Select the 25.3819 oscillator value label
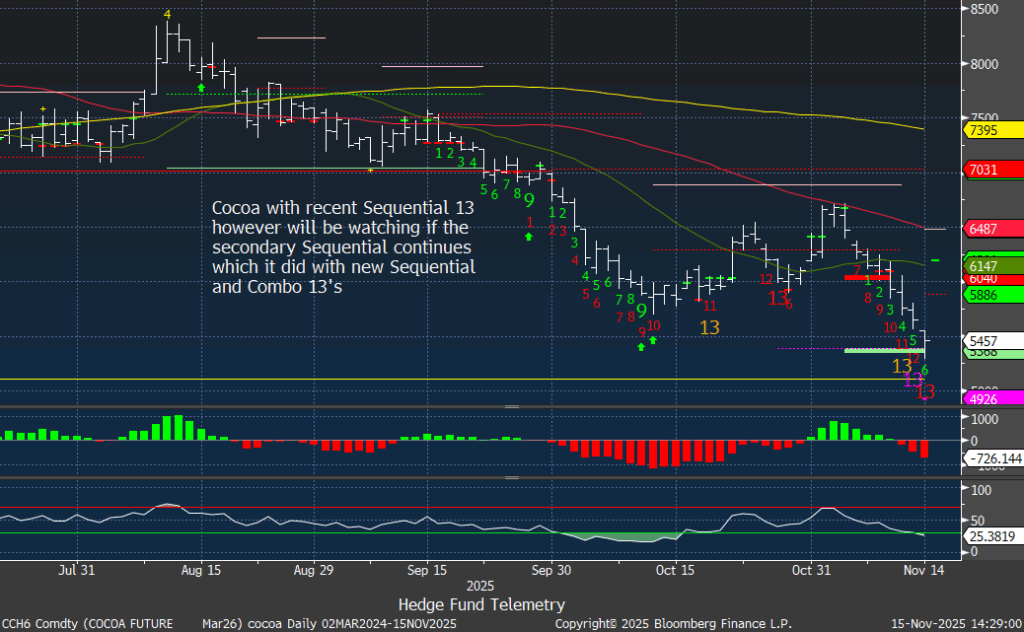 (x=988, y=535)
